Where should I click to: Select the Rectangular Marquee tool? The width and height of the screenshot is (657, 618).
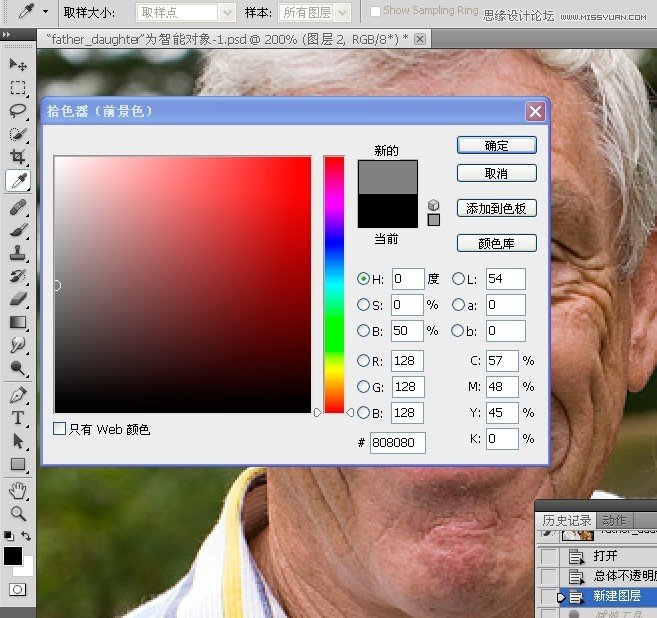coord(18,88)
